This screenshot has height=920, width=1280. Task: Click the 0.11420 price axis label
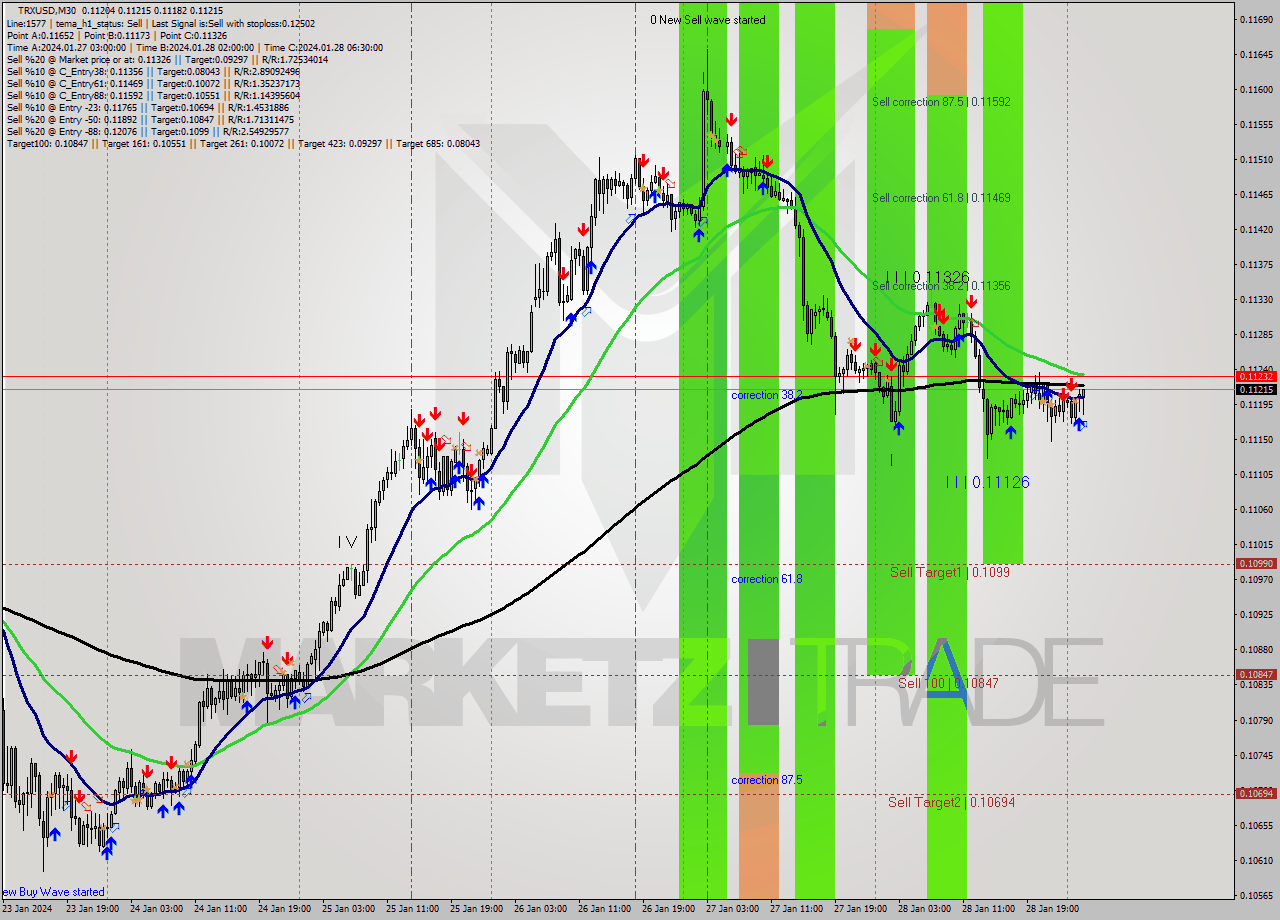click(x=1255, y=229)
